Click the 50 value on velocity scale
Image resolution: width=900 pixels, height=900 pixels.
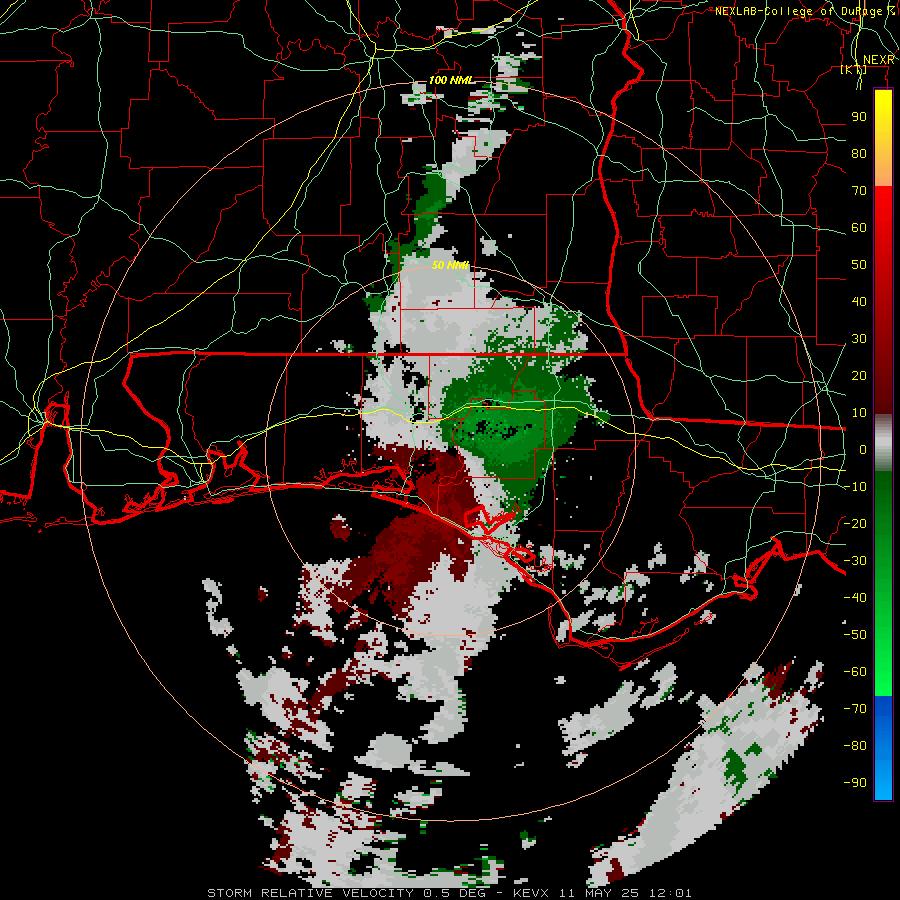(859, 265)
